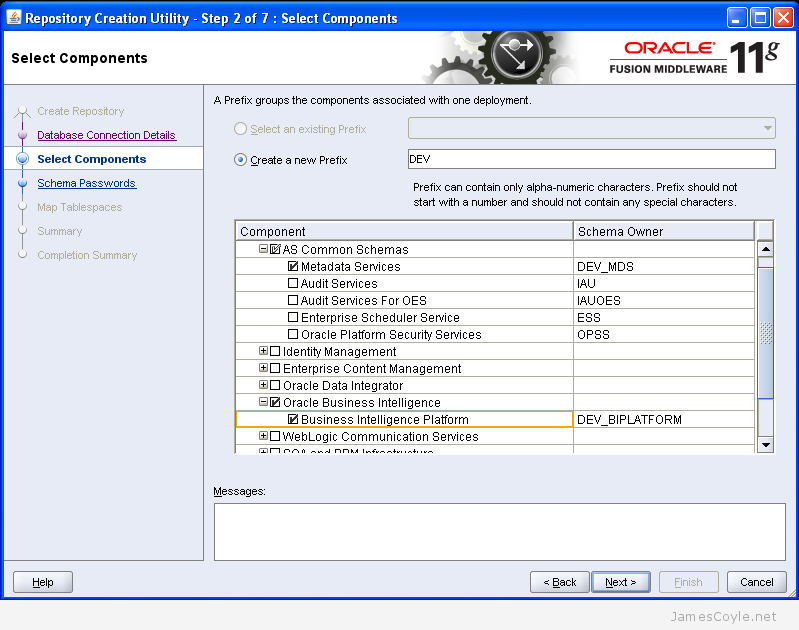The height and width of the screenshot is (630, 799).
Task: Select the DEV_BIPLATFORM schema owner cell
Action: click(x=664, y=419)
